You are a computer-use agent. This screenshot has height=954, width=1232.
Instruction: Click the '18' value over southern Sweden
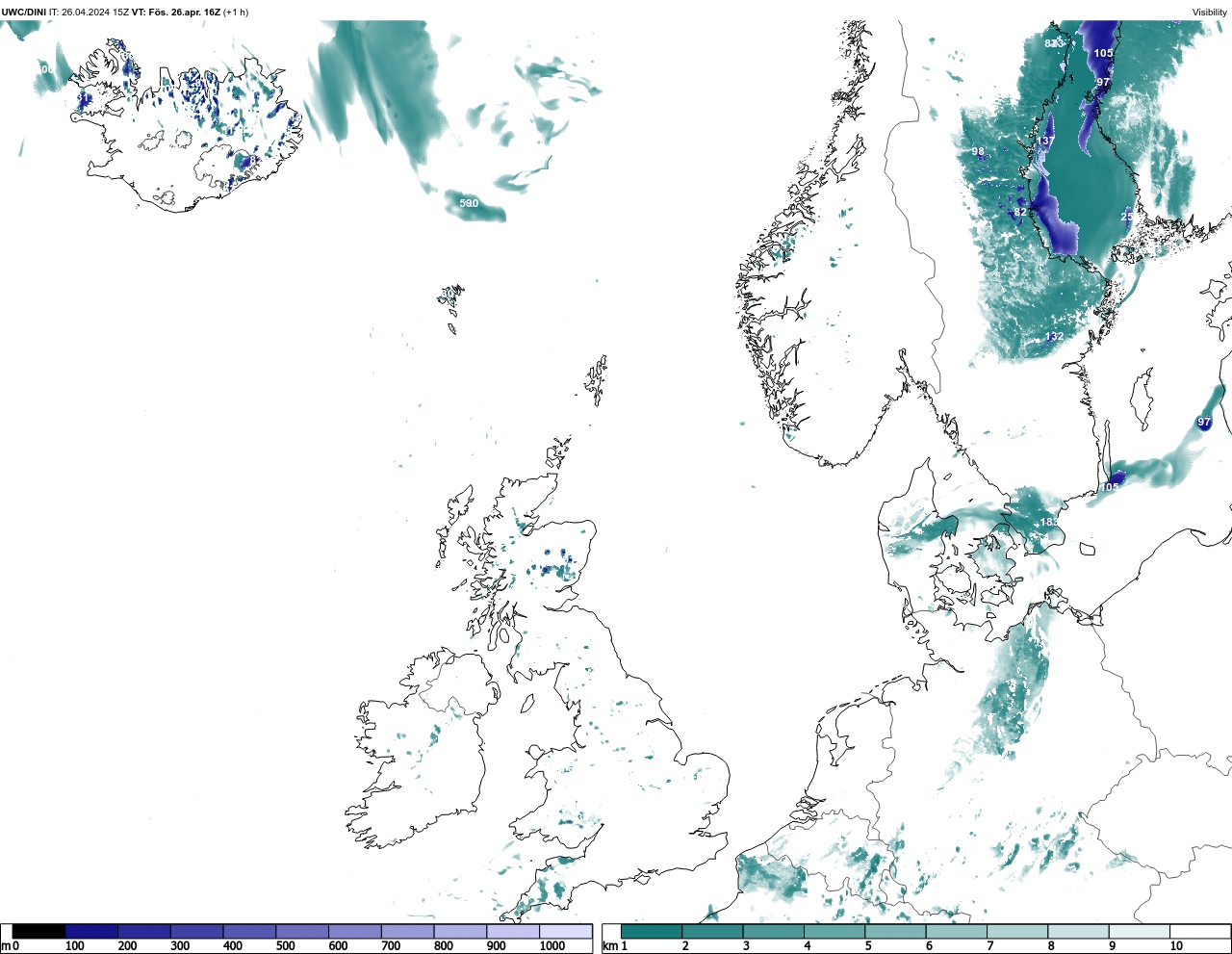click(1047, 523)
